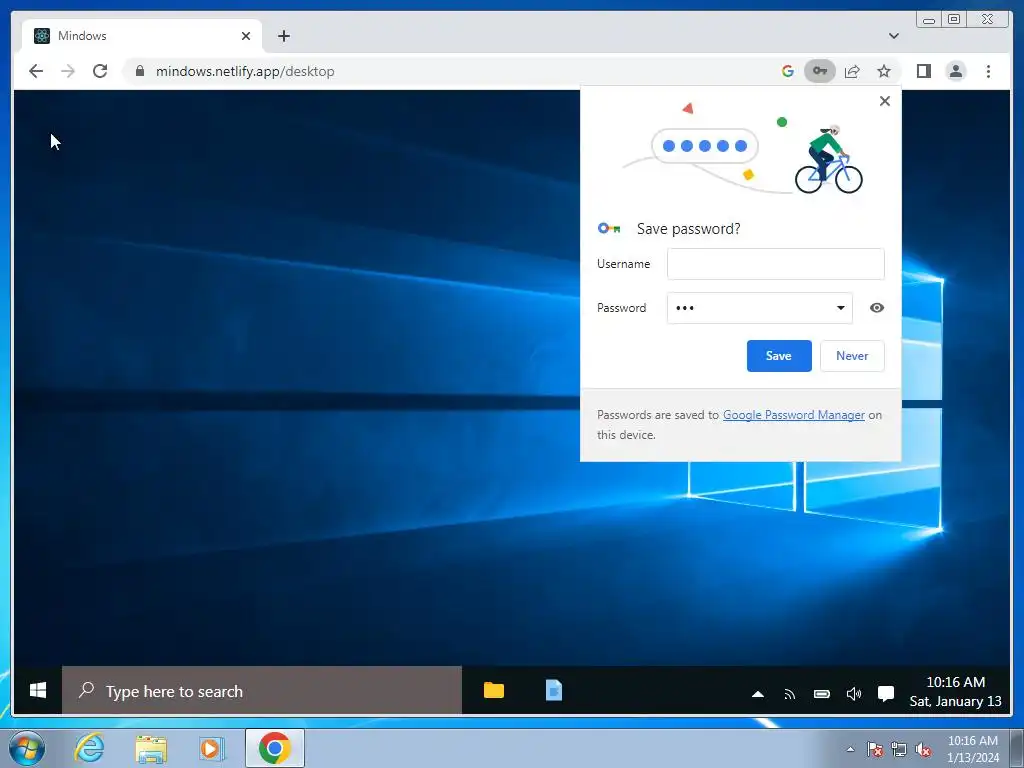Click the 10:16 AM Sat, January 13 clock

(955, 692)
